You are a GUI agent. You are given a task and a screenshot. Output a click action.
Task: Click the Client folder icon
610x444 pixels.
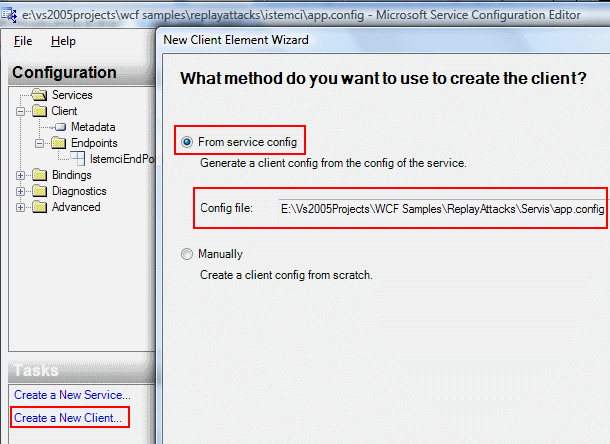point(39,111)
